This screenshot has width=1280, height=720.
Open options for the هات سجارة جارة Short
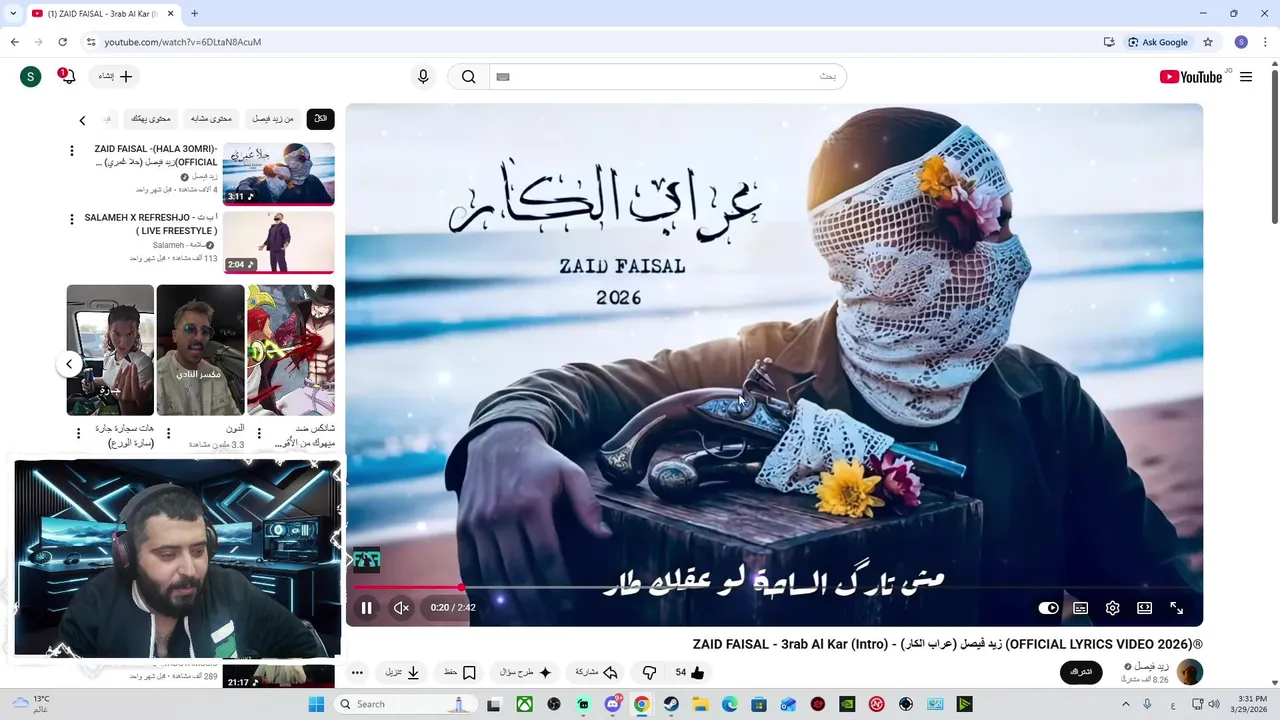[78, 433]
